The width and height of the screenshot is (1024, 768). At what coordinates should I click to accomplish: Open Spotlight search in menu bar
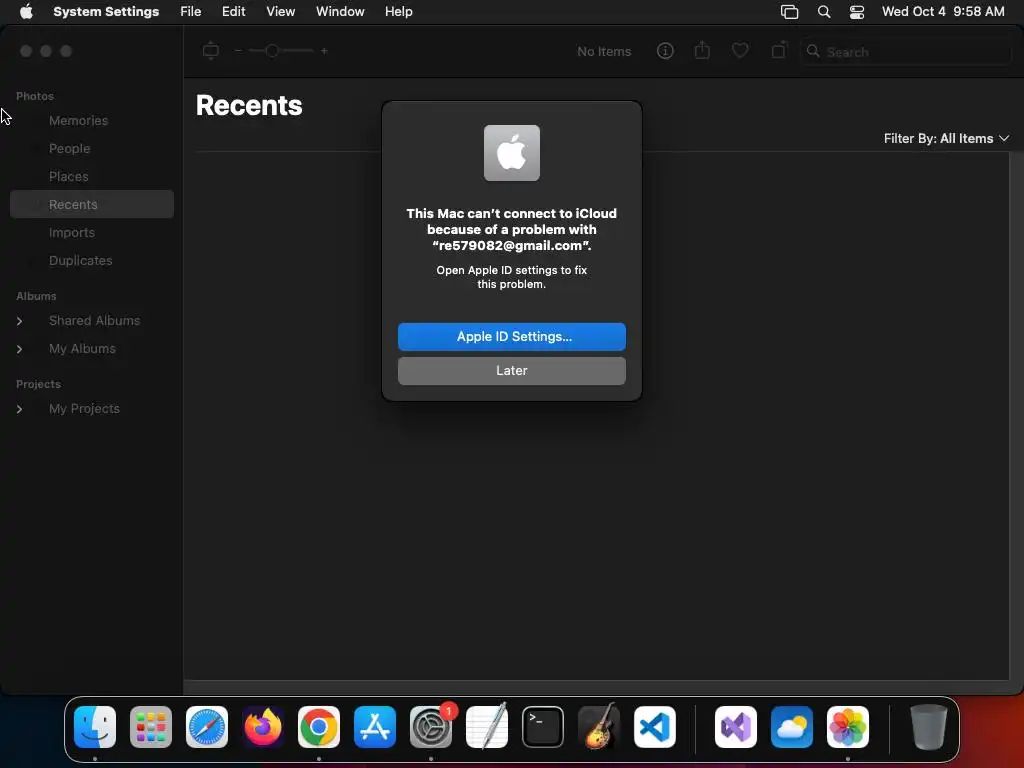[x=824, y=12]
